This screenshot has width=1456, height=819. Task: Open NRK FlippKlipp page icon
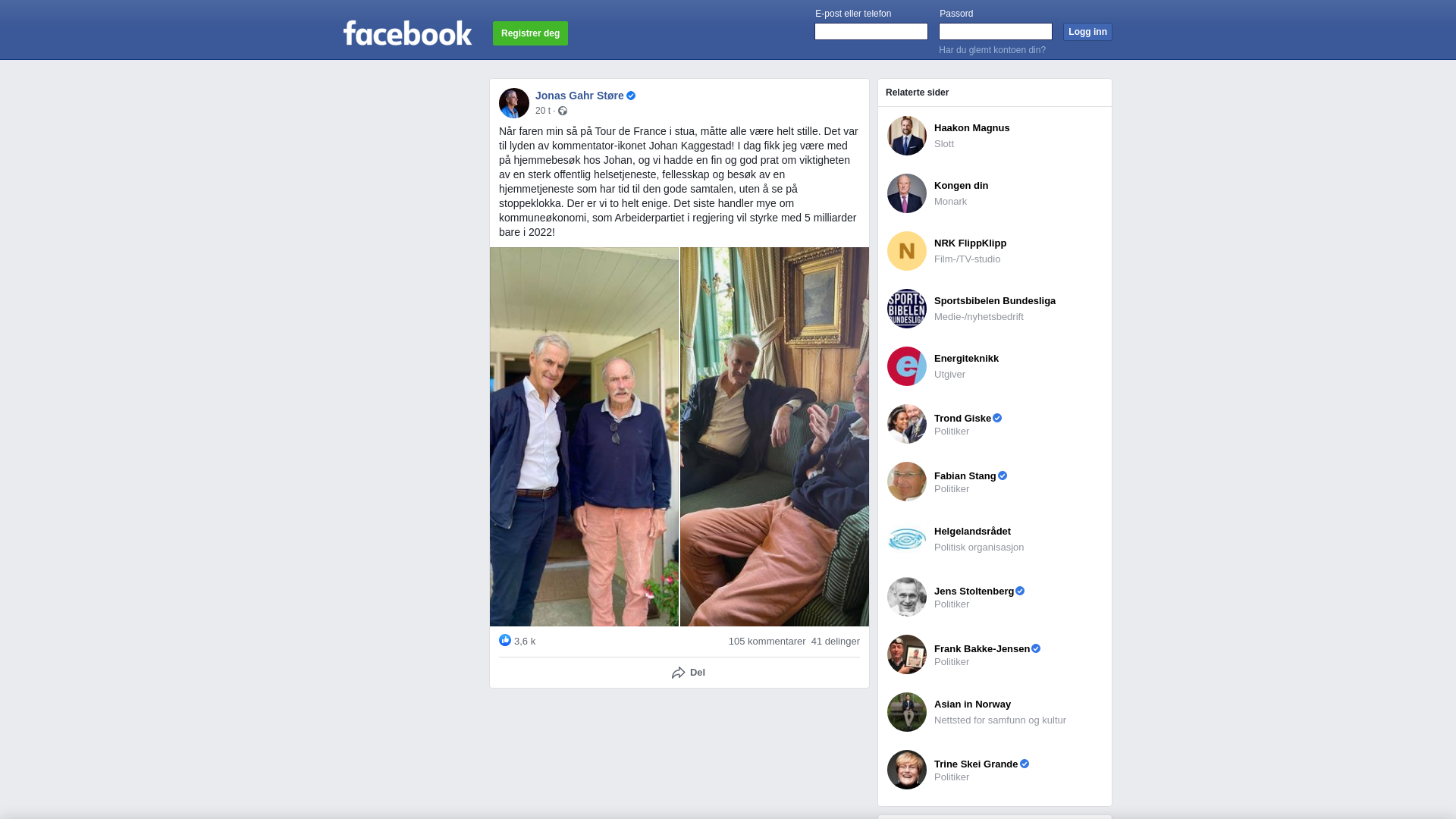coord(907,251)
